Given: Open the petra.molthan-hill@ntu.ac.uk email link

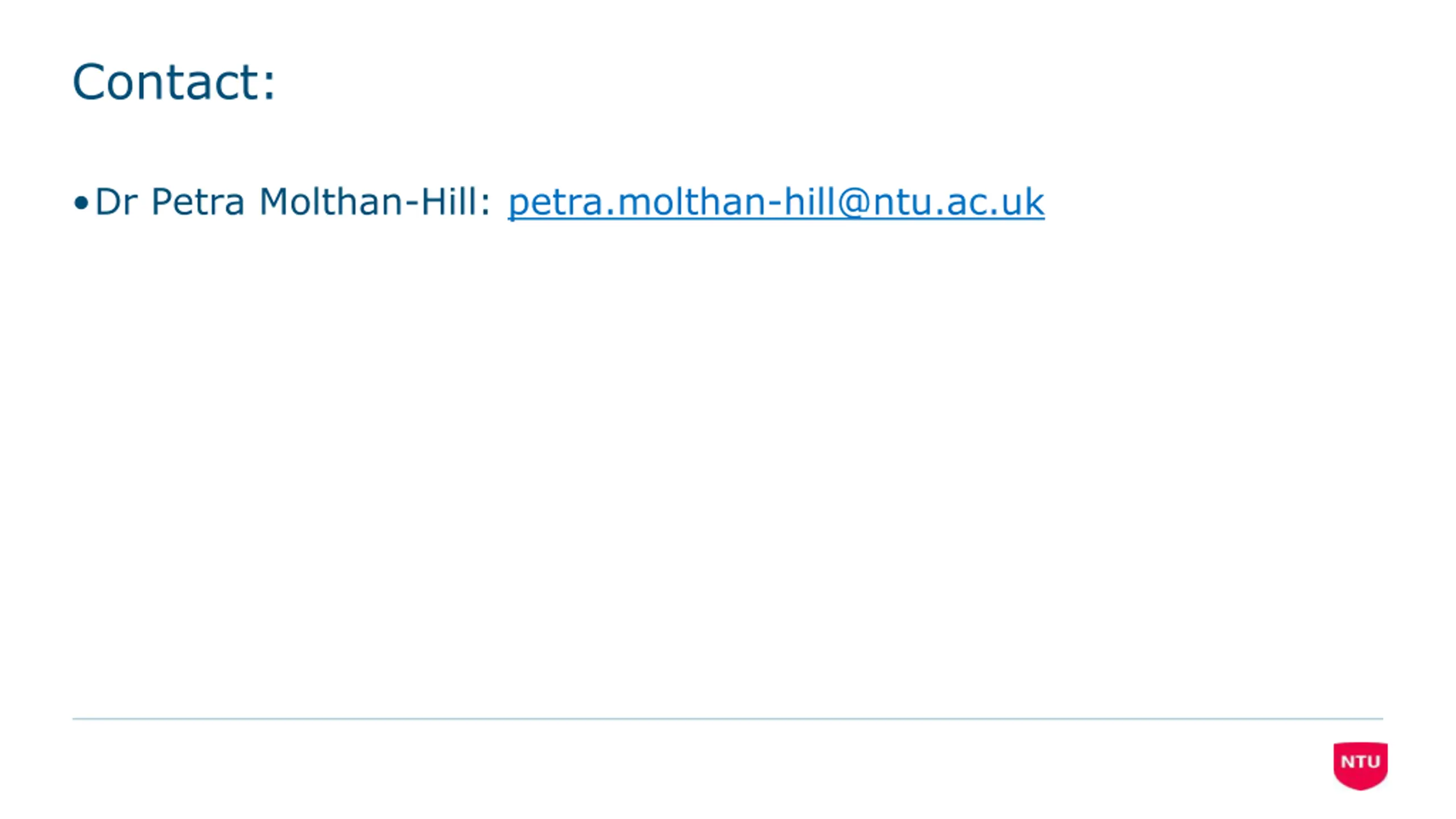Looking at the screenshot, I should pyautogui.click(x=776, y=202).
